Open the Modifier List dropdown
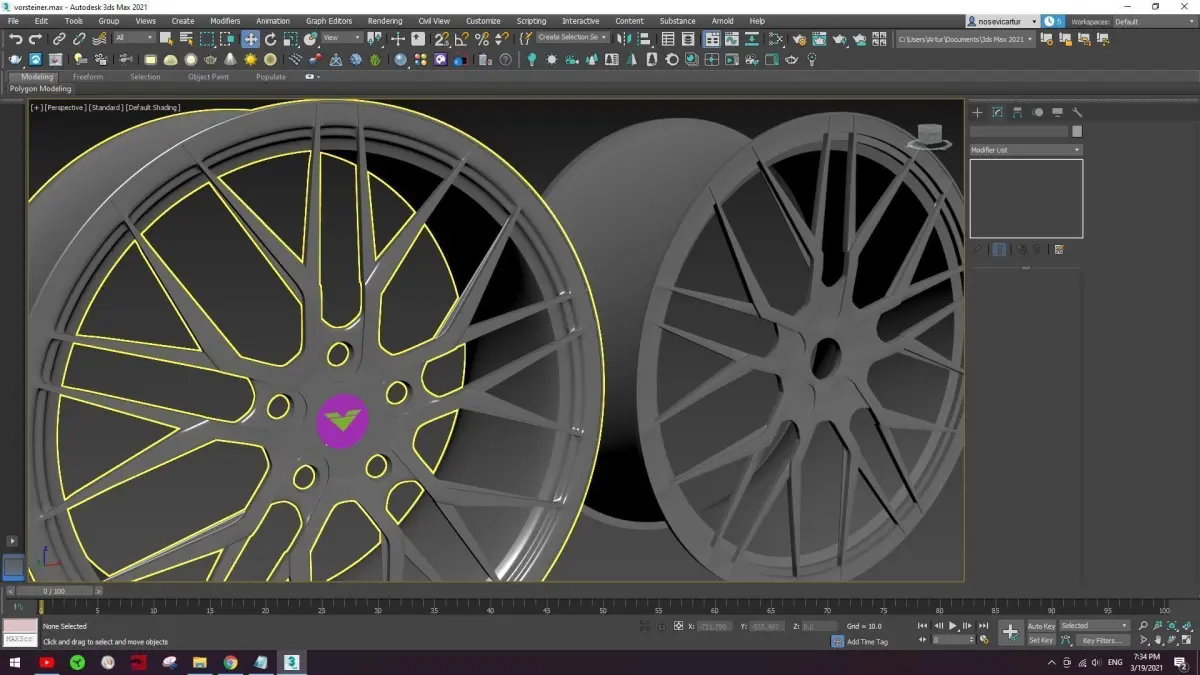Viewport: 1200px width, 675px height. click(x=1026, y=150)
